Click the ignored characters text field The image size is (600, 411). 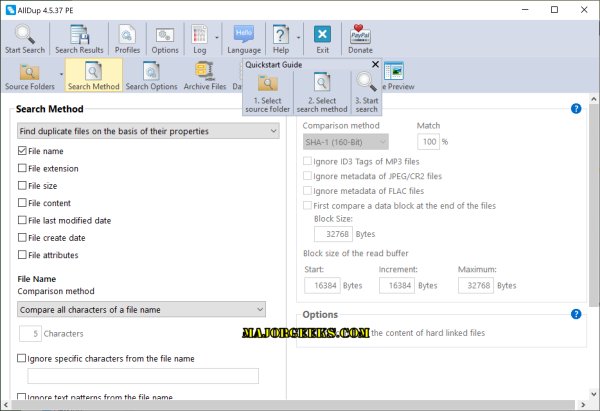point(143,376)
